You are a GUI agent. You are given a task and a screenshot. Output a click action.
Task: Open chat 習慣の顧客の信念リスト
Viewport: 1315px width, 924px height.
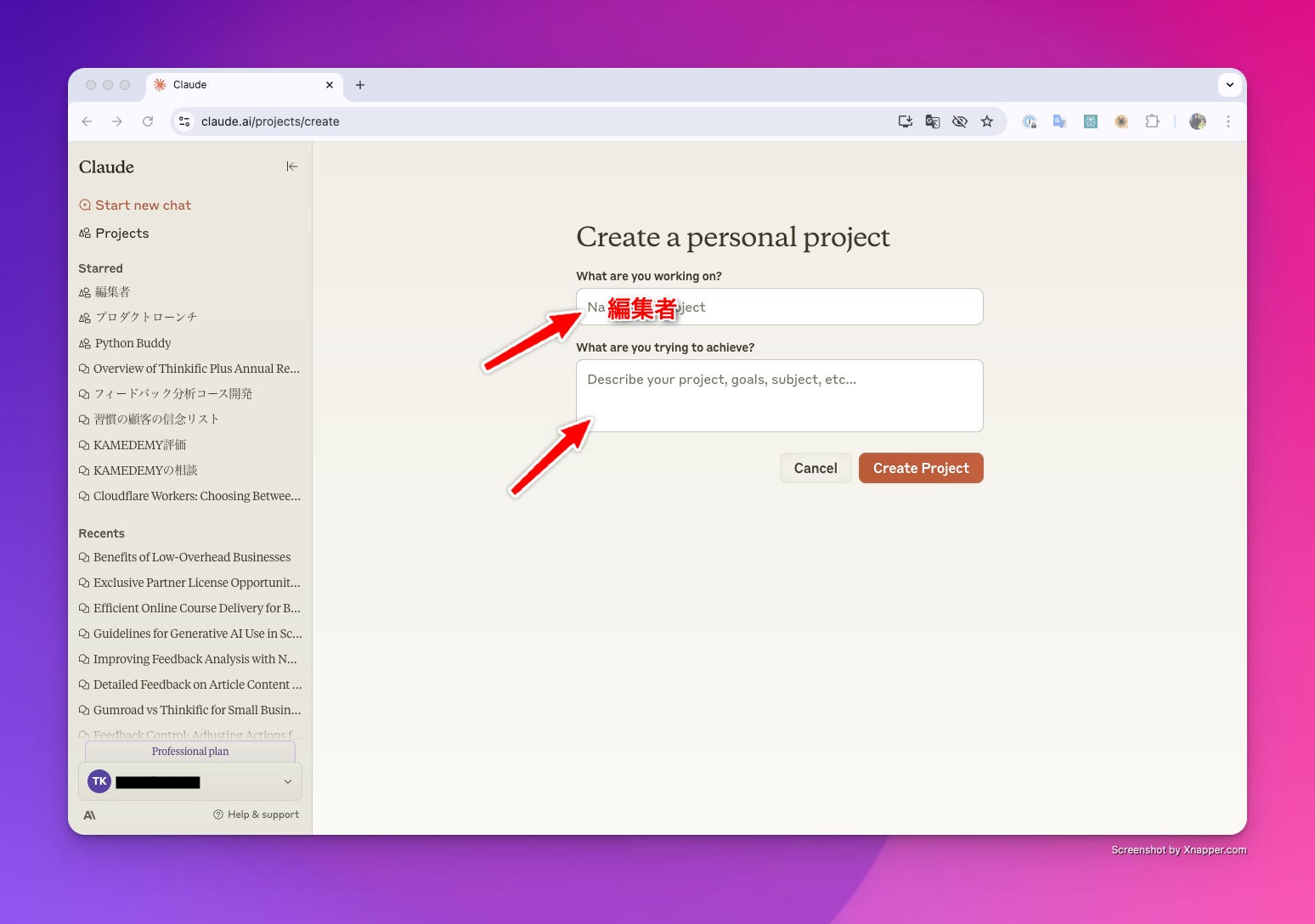(x=149, y=419)
